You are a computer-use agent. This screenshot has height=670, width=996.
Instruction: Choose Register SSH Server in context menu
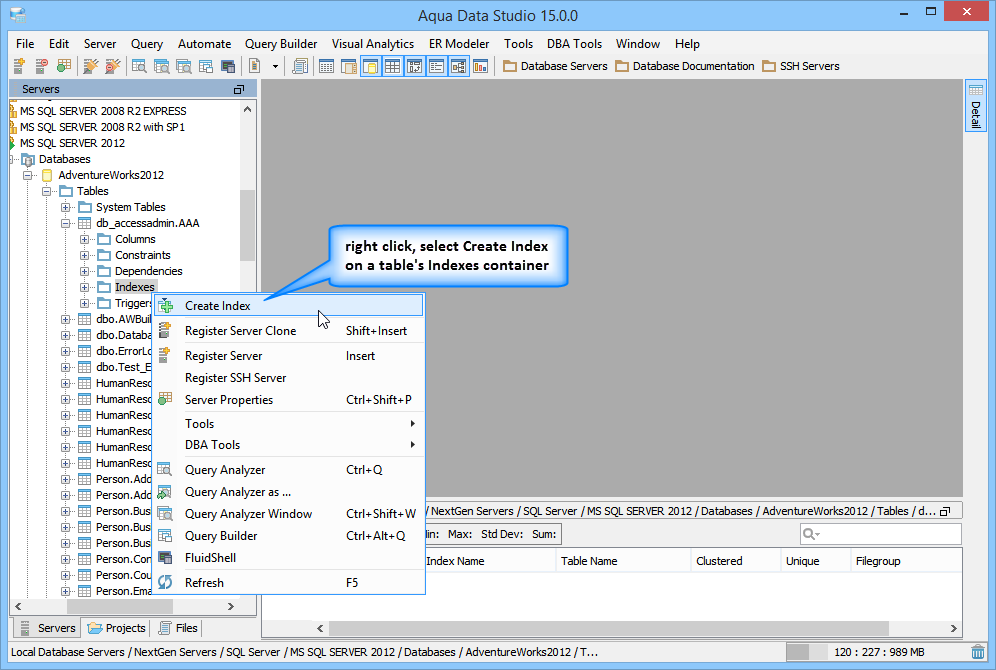[x=289, y=378]
